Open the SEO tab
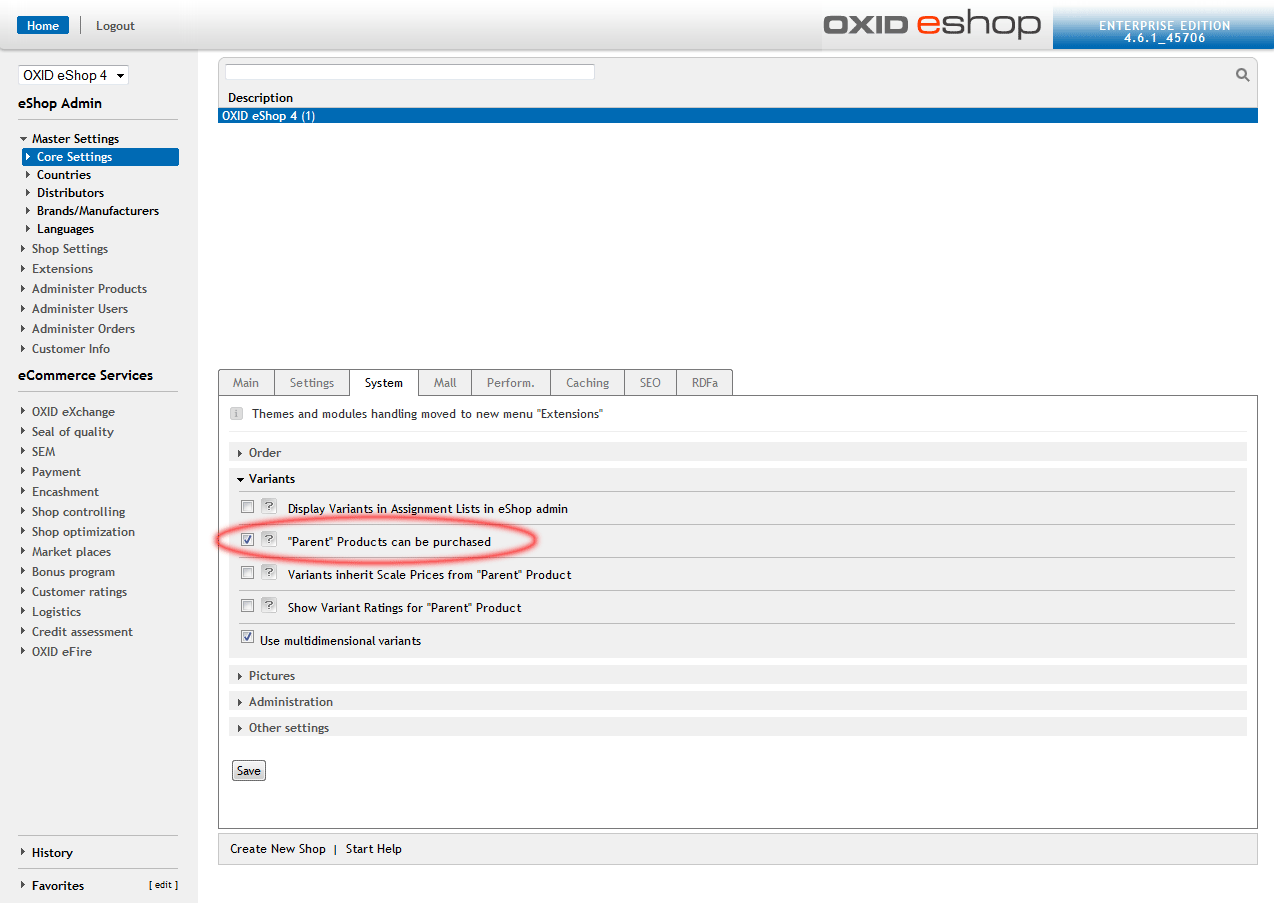Viewport: 1274px width, 903px height. [650, 383]
